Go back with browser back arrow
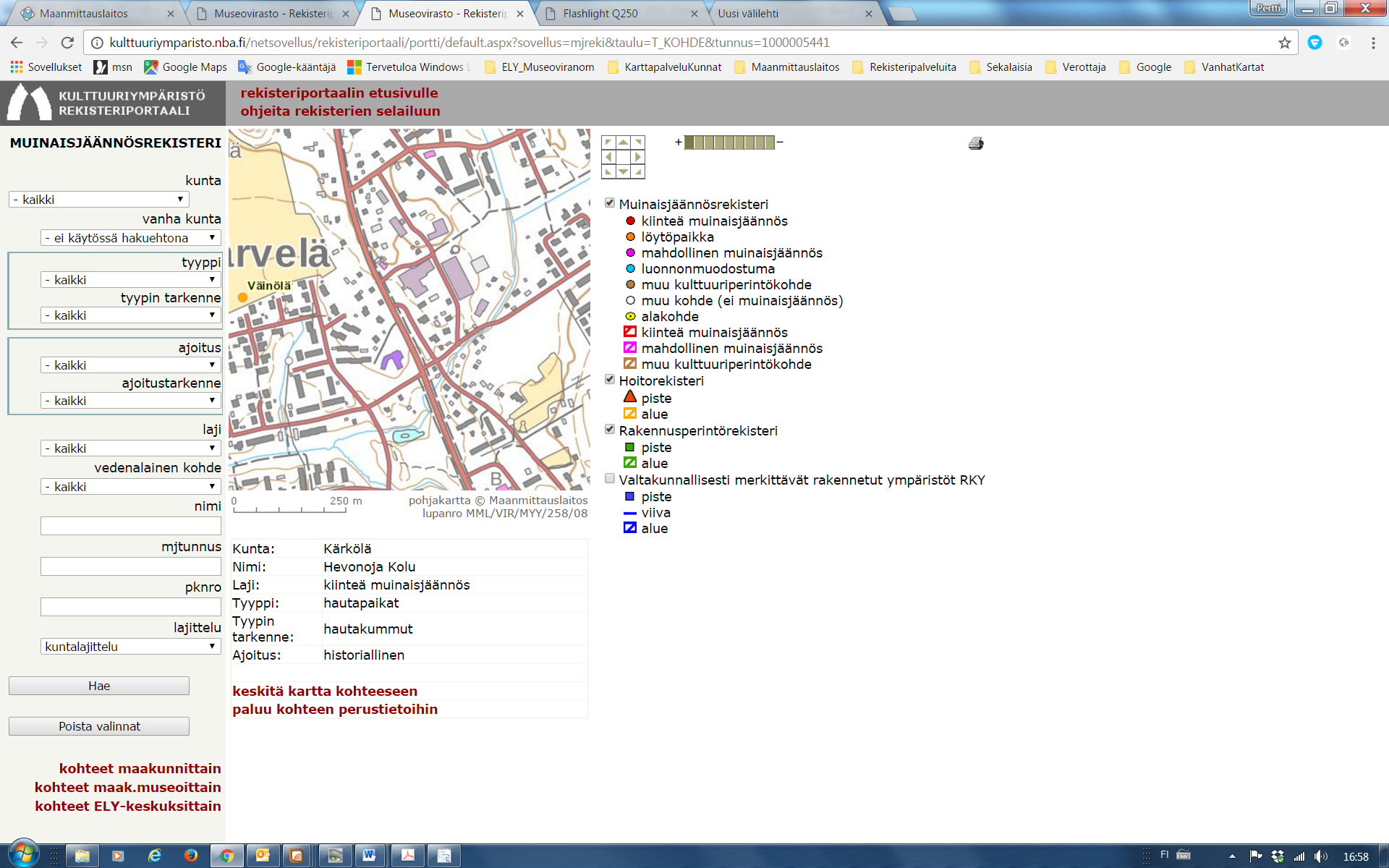The height and width of the screenshot is (868, 1389). 17,43
